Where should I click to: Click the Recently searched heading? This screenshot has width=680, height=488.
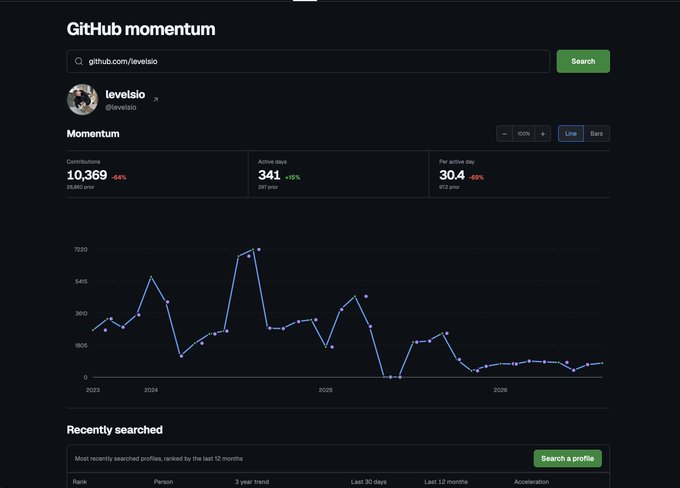coord(115,430)
